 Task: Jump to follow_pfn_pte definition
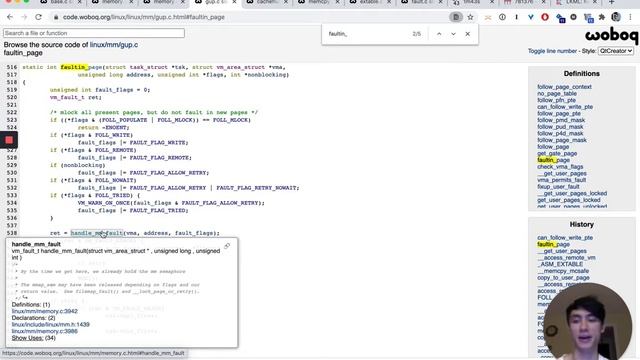click(556, 100)
